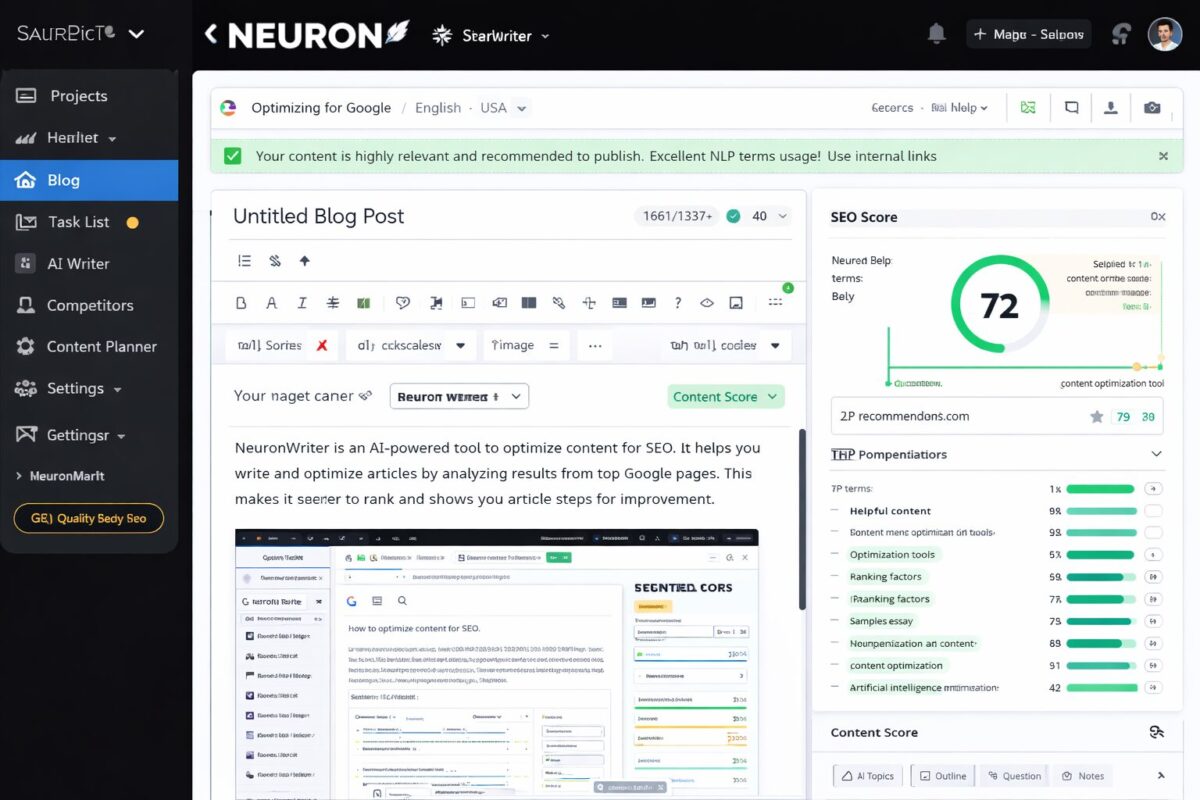Click the GE Quality Bedy Seo button
1200x800 pixels.
tap(88, 518)
